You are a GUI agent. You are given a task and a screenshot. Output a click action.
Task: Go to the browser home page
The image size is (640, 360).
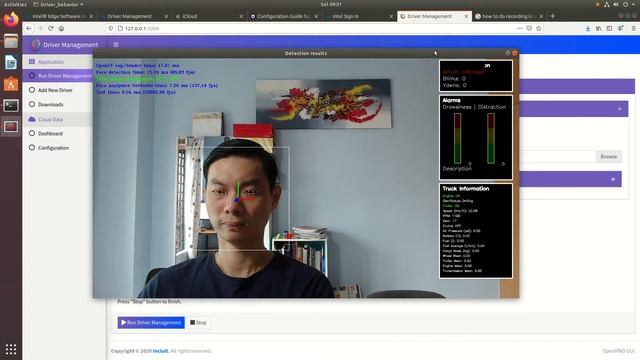pyautogui.click(x=61, y=29)
